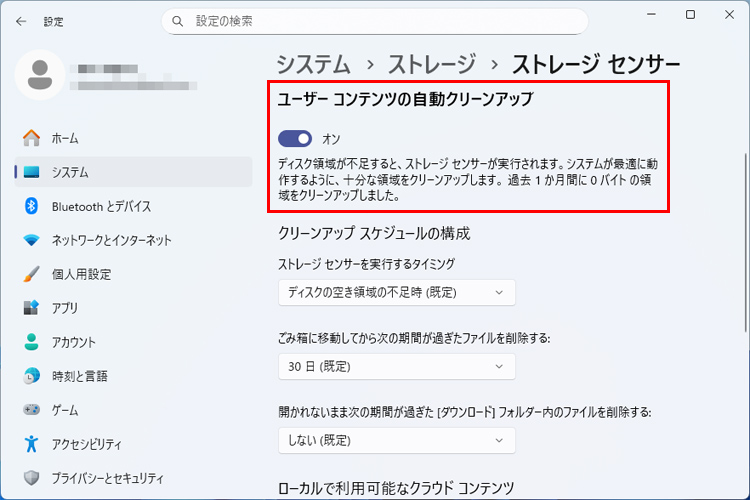Screen dimensions: 750x500
Task: Navigate to the System breadcrumb link
Action: pyautogui.click(x=313, y=64)
